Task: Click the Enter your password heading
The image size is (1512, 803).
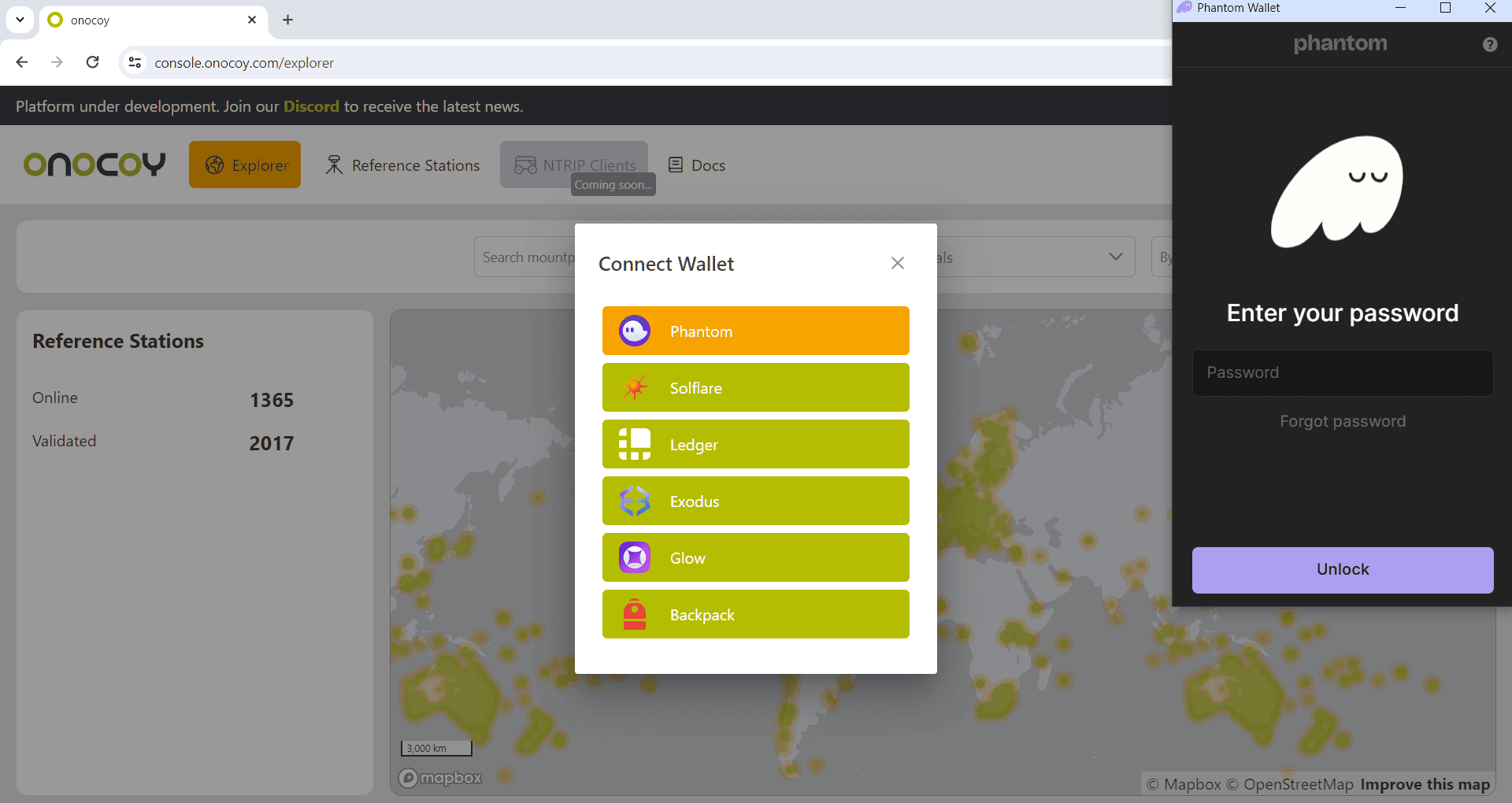Action: (1343, 313)
